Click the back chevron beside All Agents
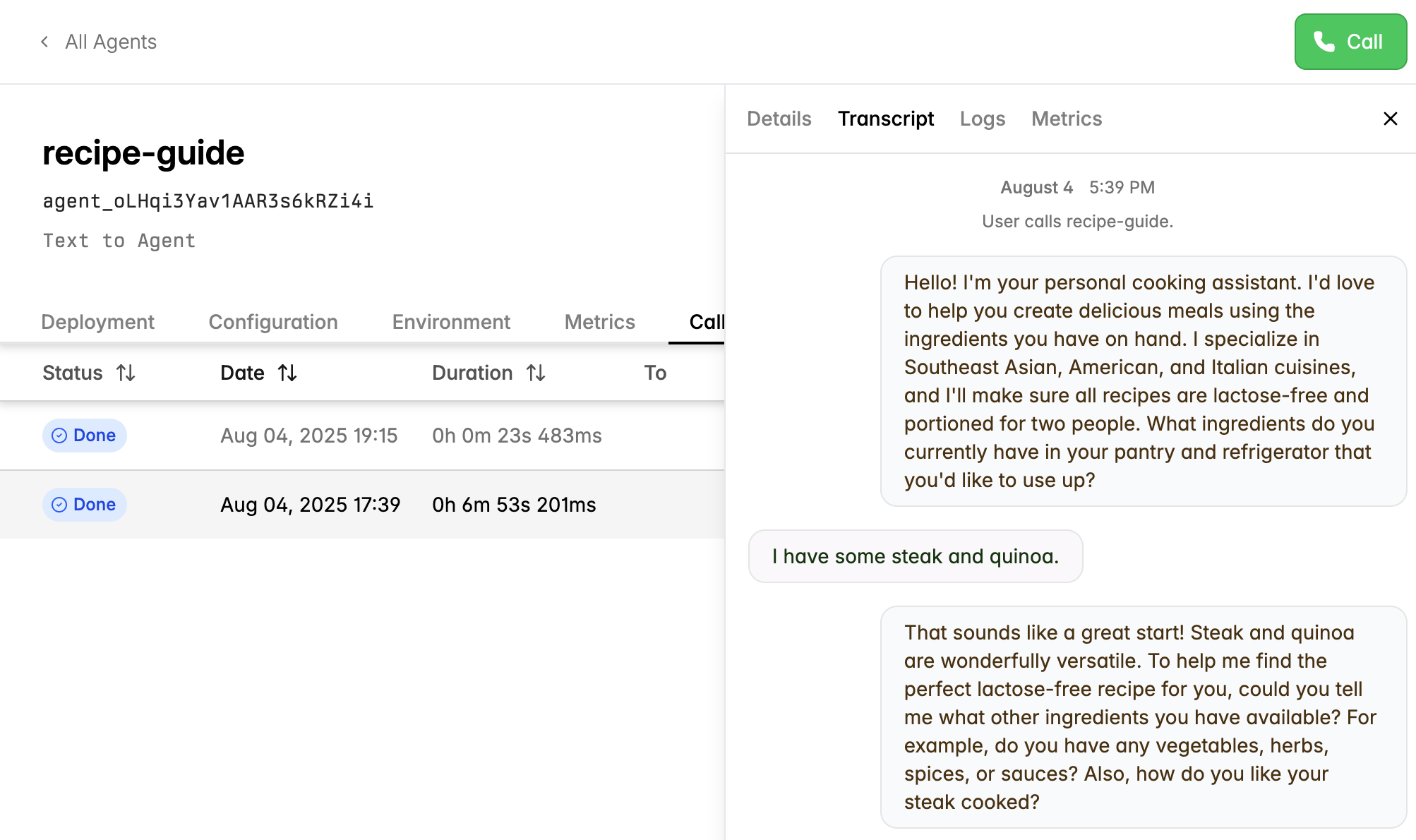This screenshot has height=840, width=1416. (x=44, y=42)
